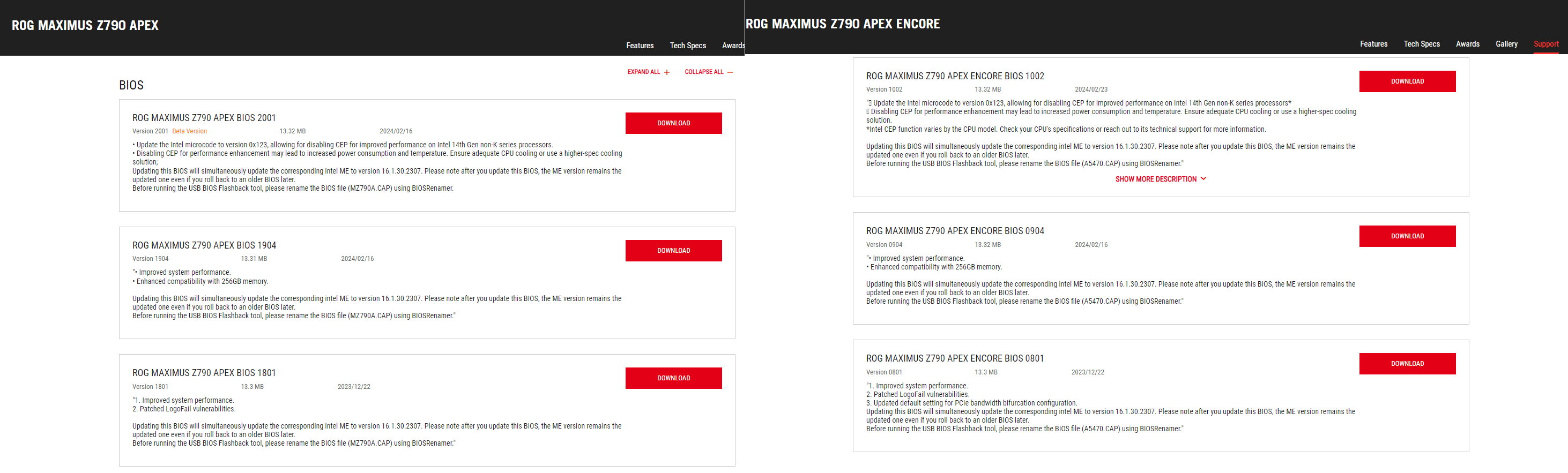This screenshot has width=1568, height=473.
Task: Click the ROG MAXIMUS Z790 APEX page title
Action: [x=85, y=26]
